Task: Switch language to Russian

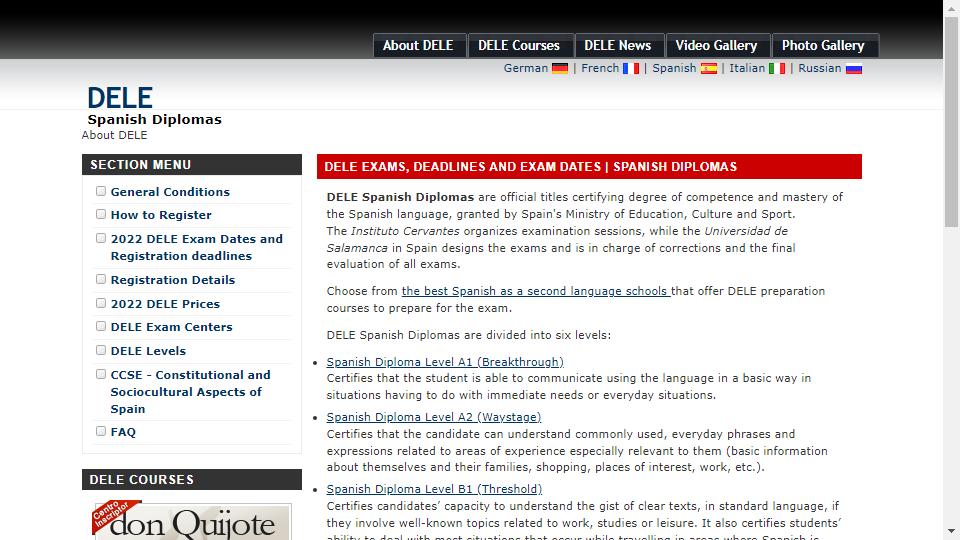Action: click(820, 68)
